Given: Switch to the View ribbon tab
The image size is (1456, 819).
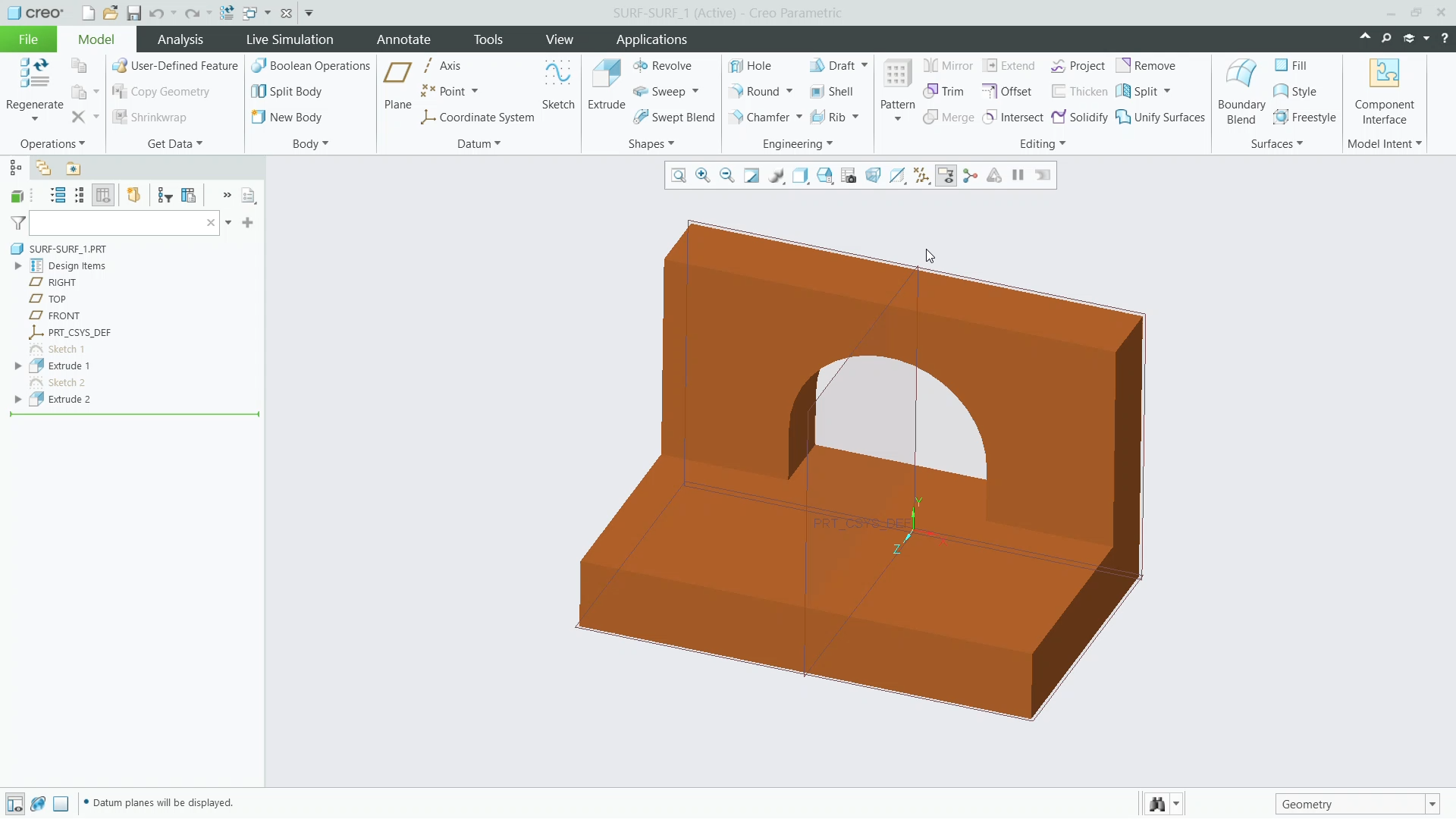Looking at the screenshot, I should coord(559,39).
